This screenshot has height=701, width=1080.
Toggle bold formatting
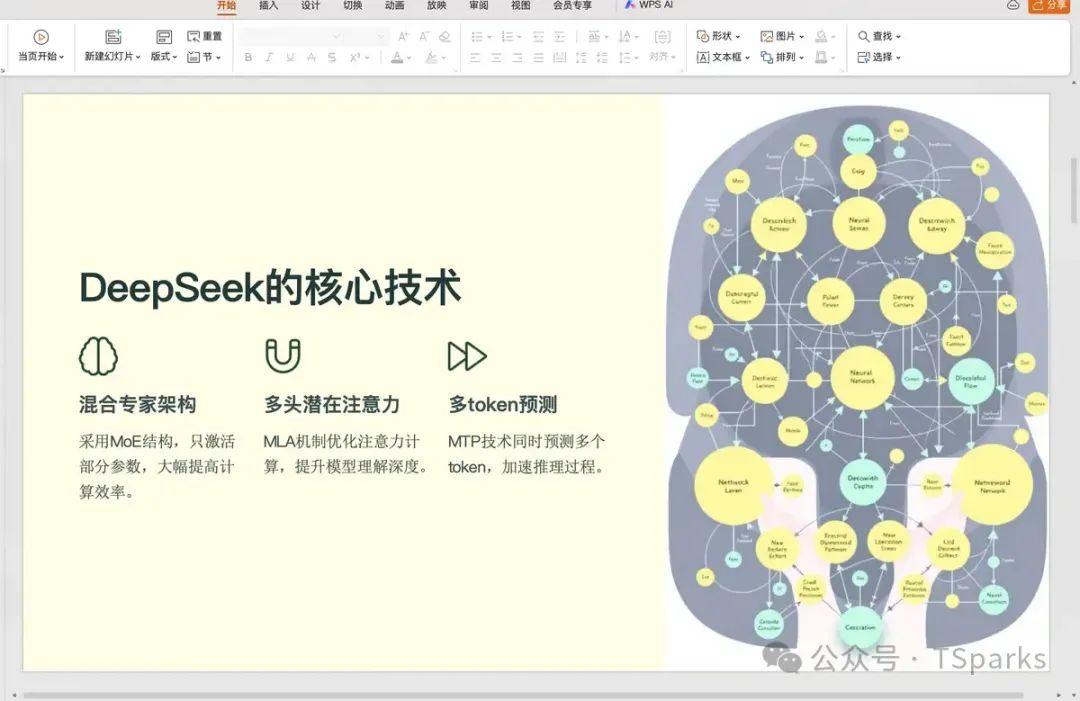[248, 57]
